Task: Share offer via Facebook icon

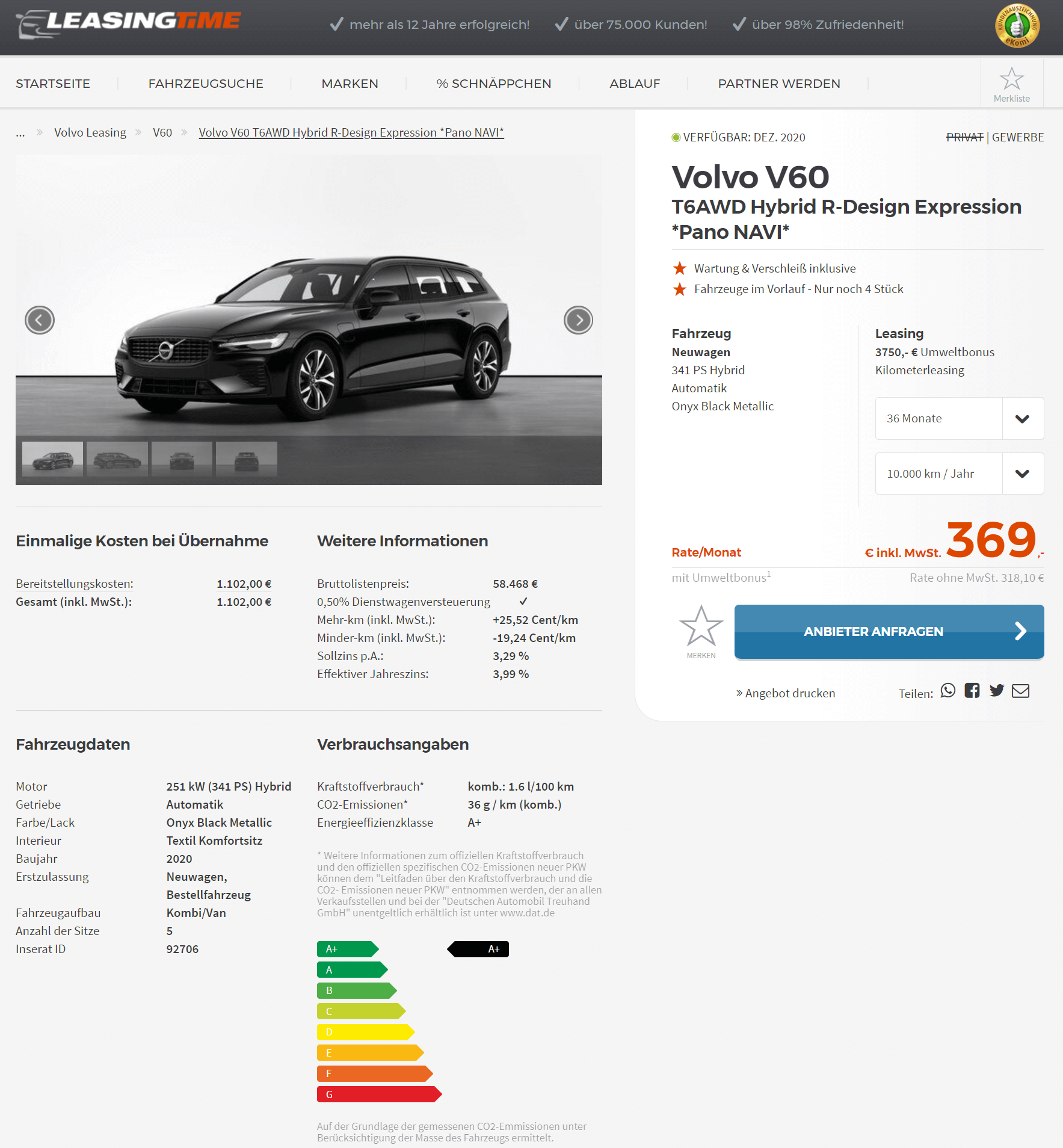Action: coord(972,691)
